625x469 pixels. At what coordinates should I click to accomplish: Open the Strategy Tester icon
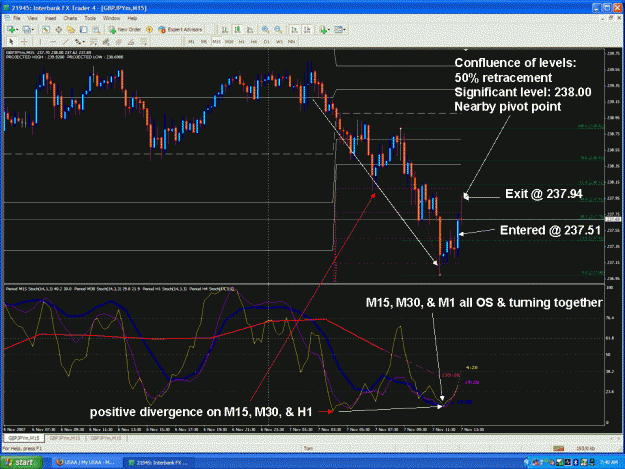click(x=96, y=29)
